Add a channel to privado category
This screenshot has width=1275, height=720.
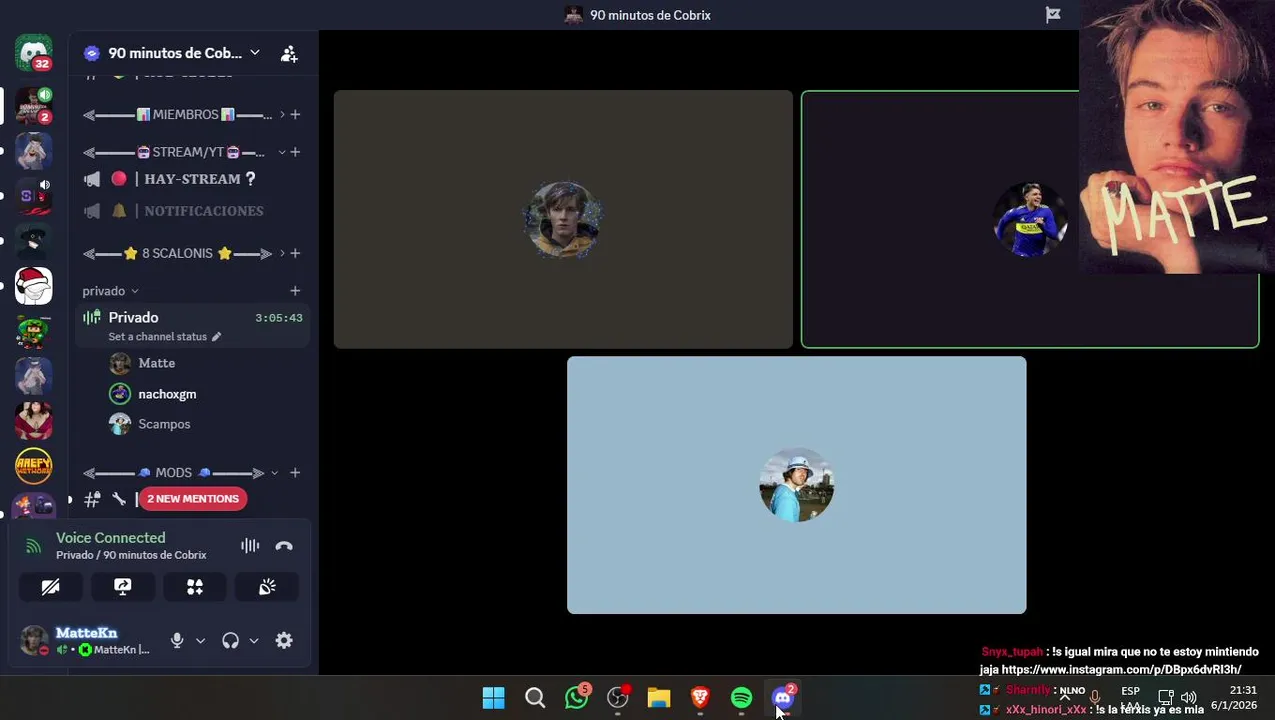point(295,291)
